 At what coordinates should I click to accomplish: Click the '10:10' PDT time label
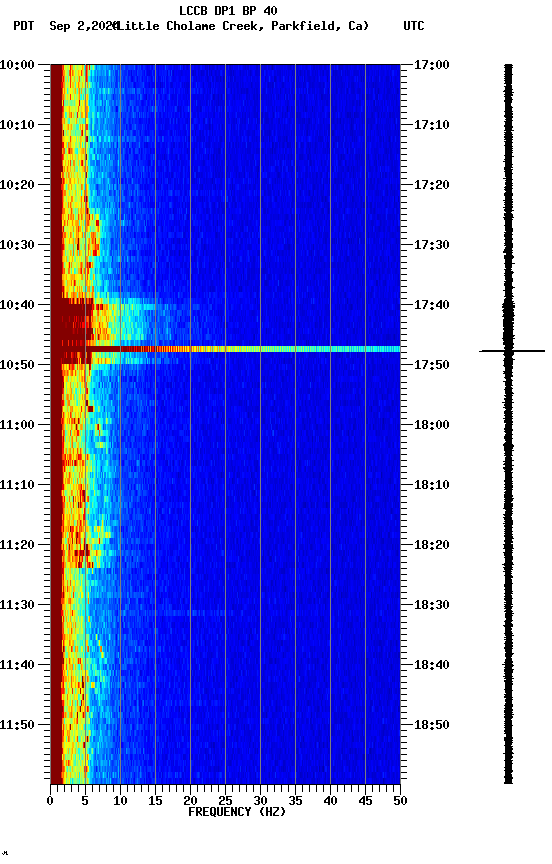pos(17,125)
